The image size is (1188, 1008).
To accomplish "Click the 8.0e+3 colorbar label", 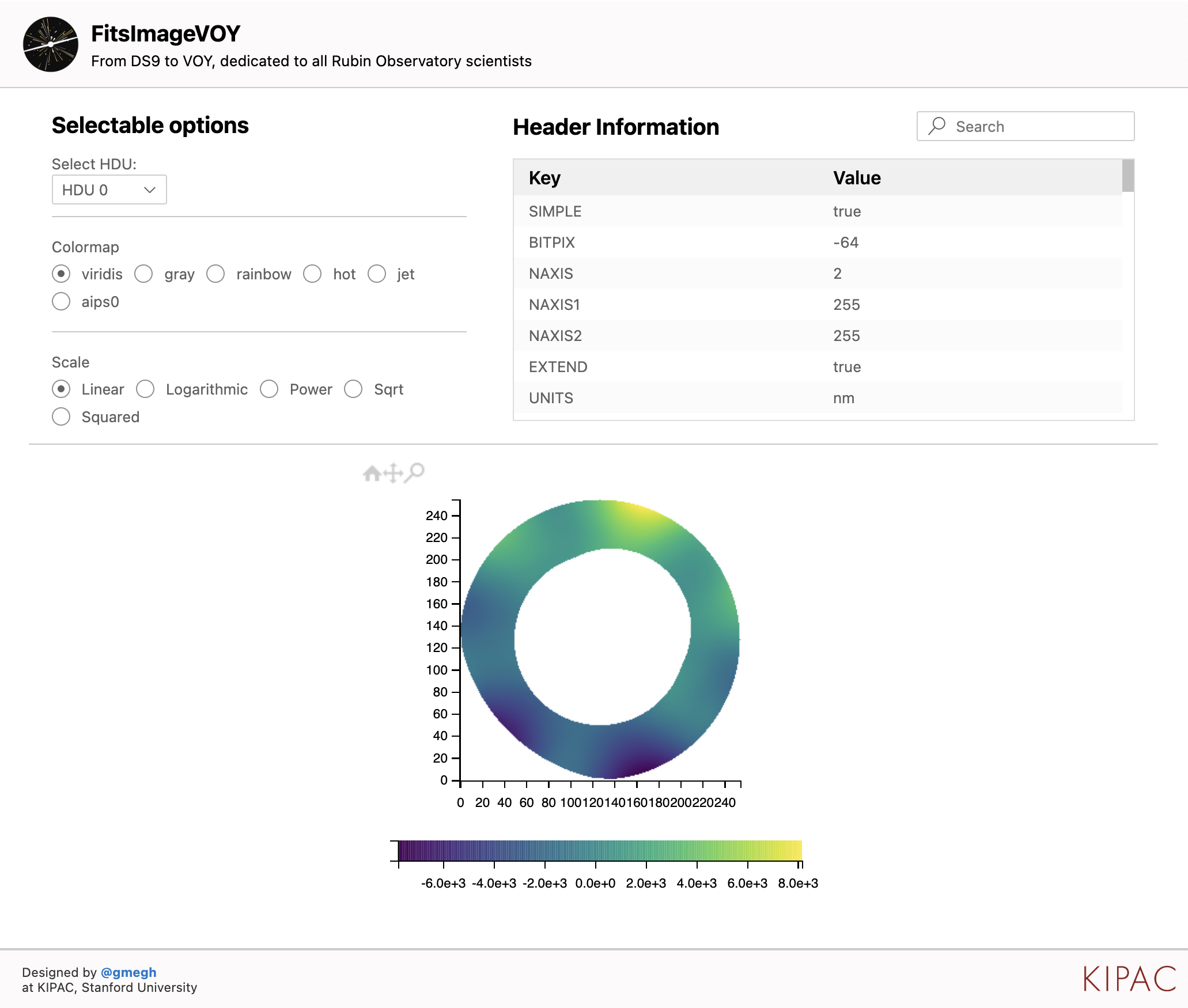I will (798, 883).
